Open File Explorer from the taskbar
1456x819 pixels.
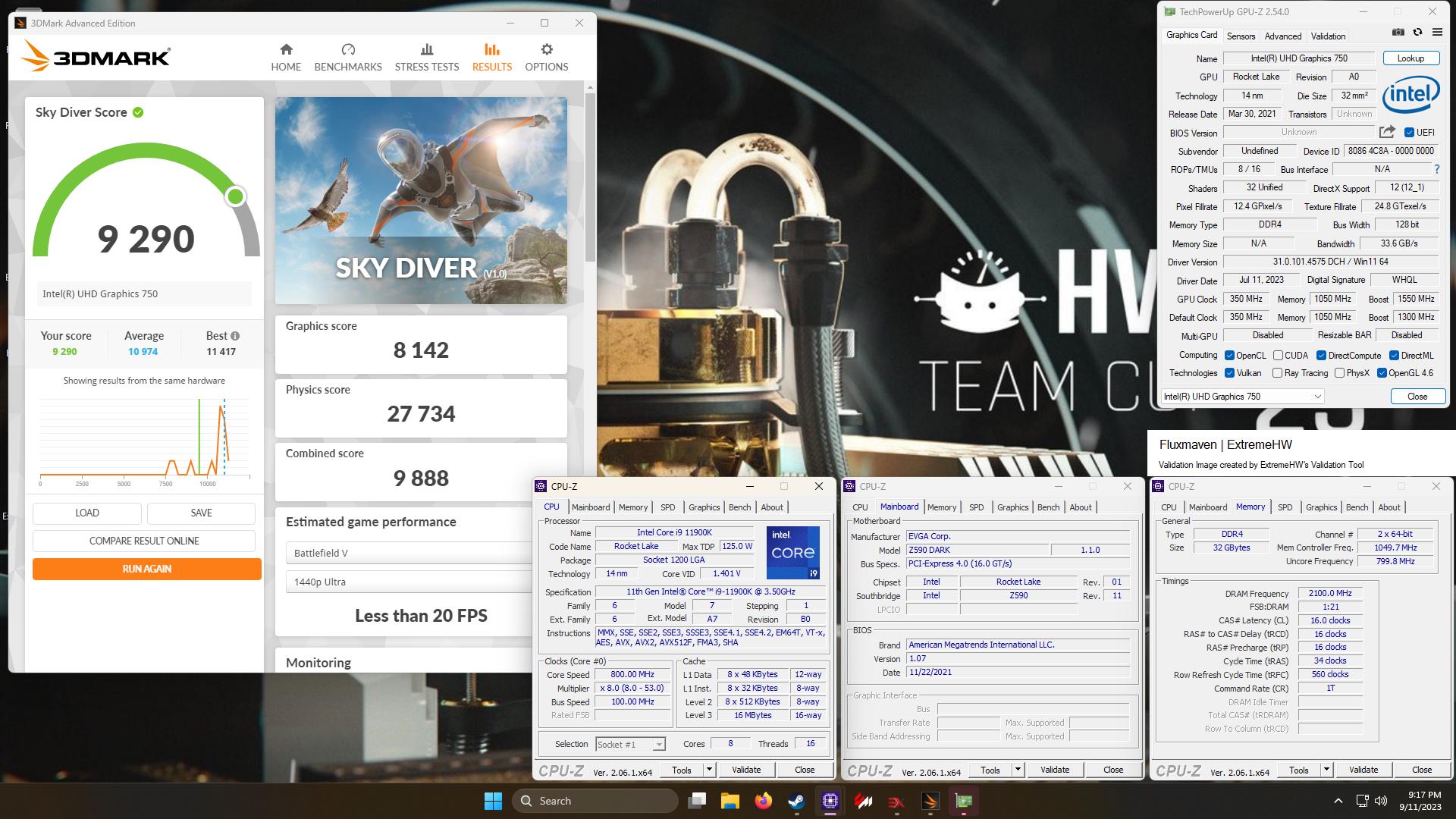click(730, 801)
